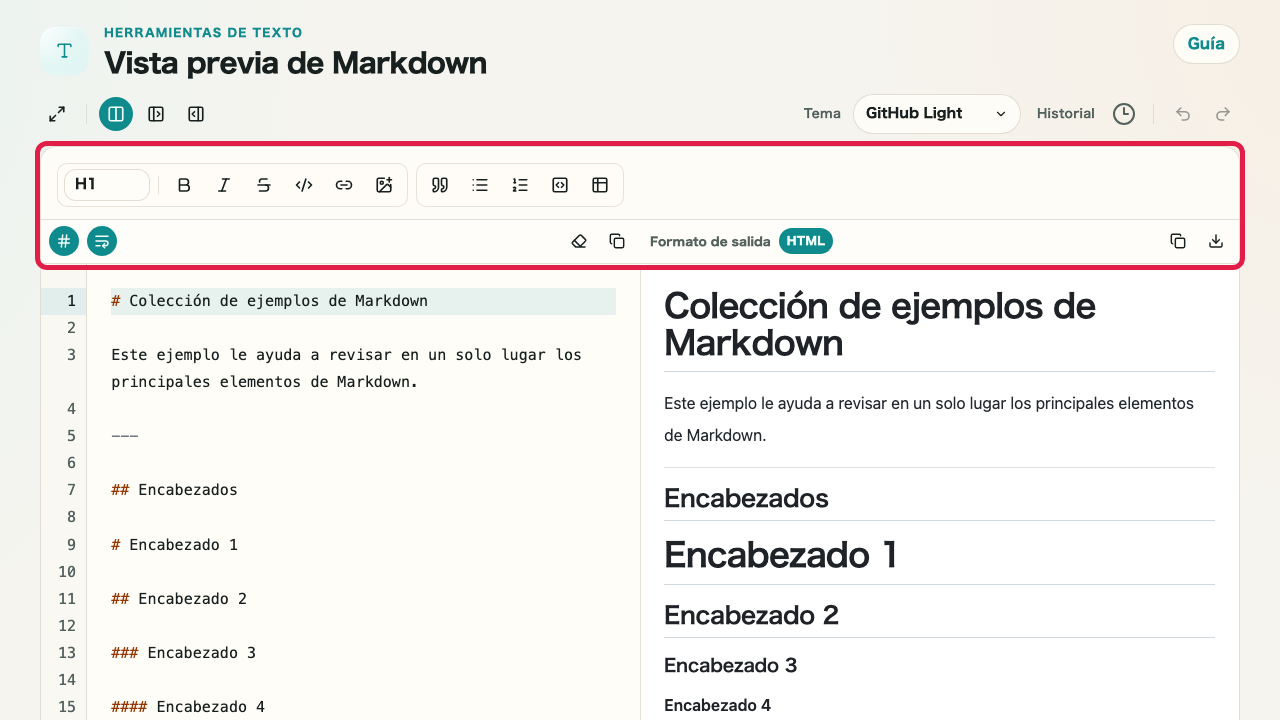Click the redo arrow
Viewport: 1280px width, 720px height.
point(1222,114)
